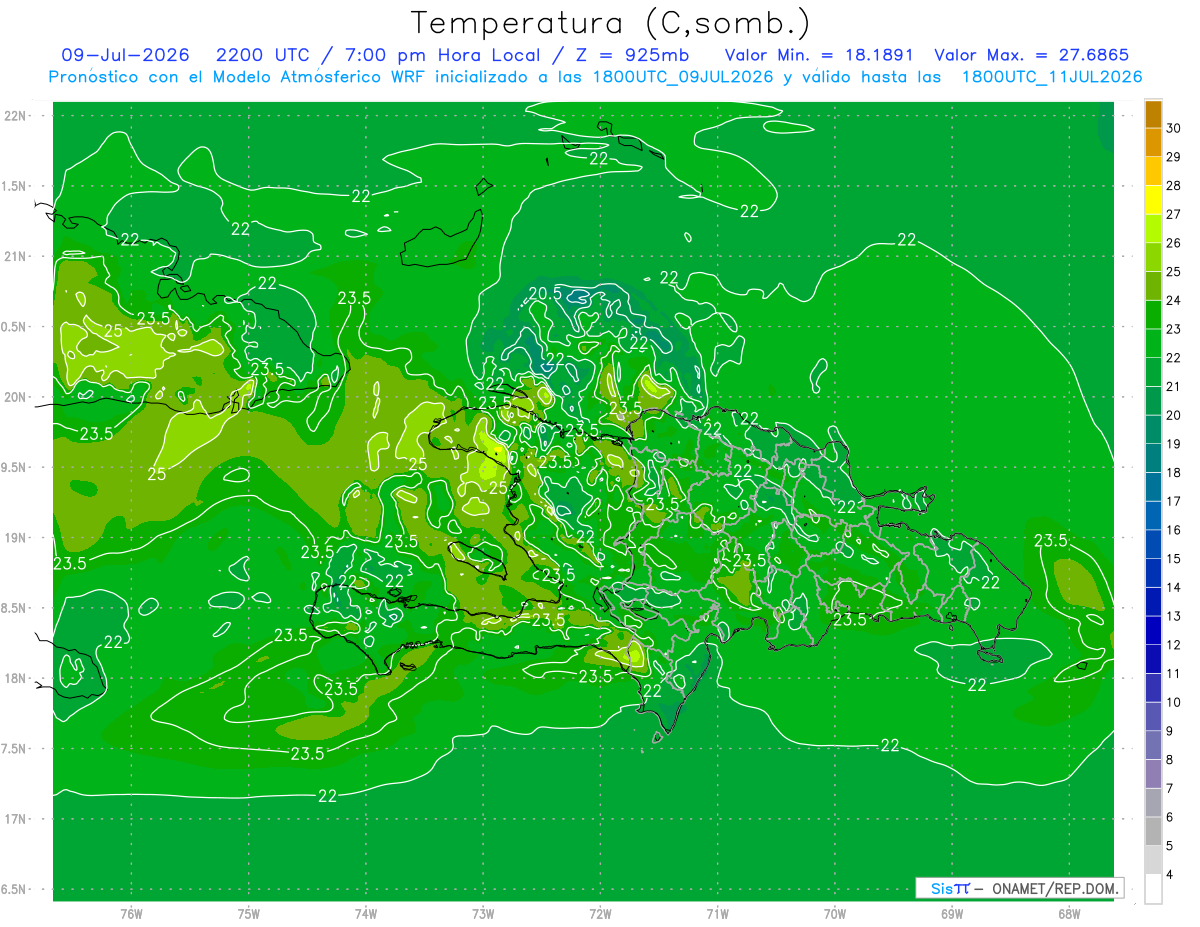Pick the dark blue swatch between 12 and 13
The image size is (1200, 927).
pos(1153,631)
